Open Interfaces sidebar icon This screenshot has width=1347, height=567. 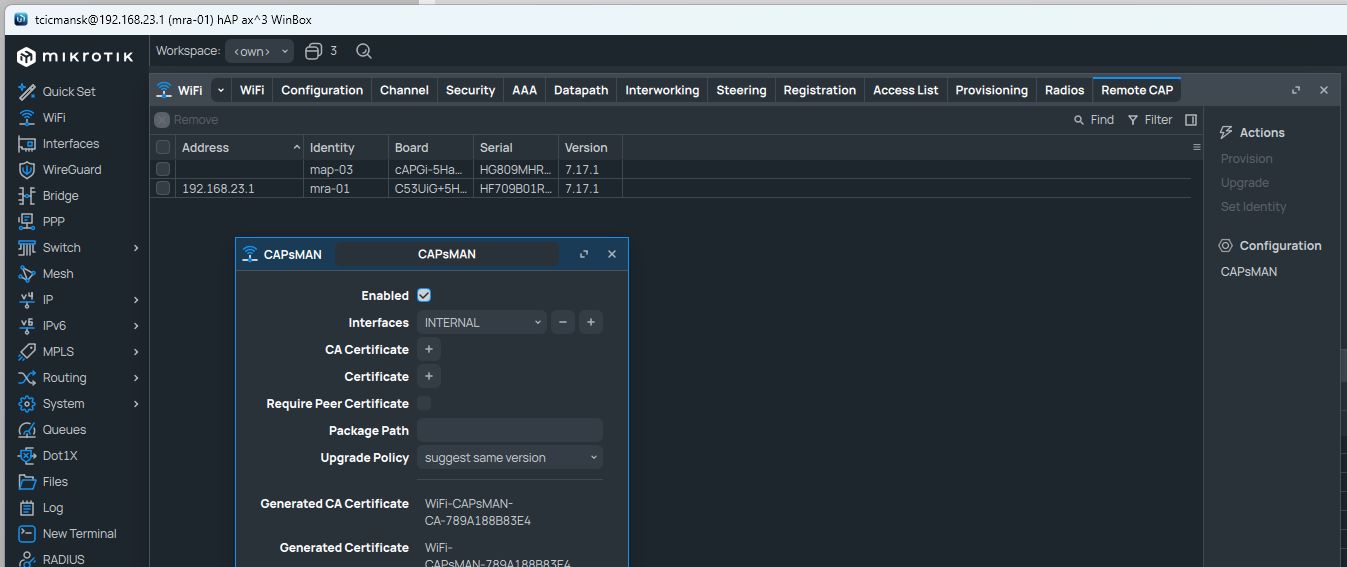27,143
